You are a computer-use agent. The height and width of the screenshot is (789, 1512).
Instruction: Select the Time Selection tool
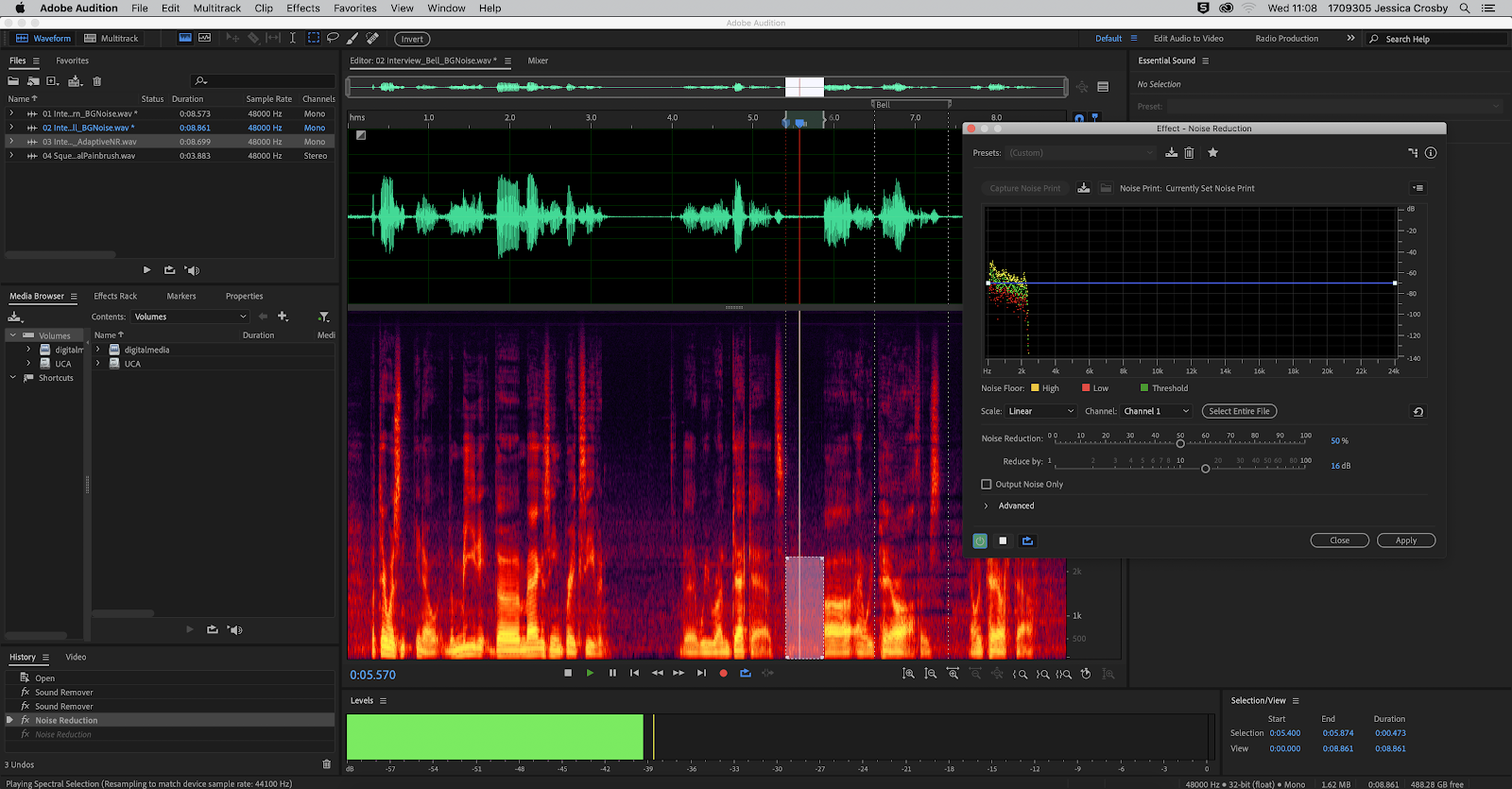293,38
